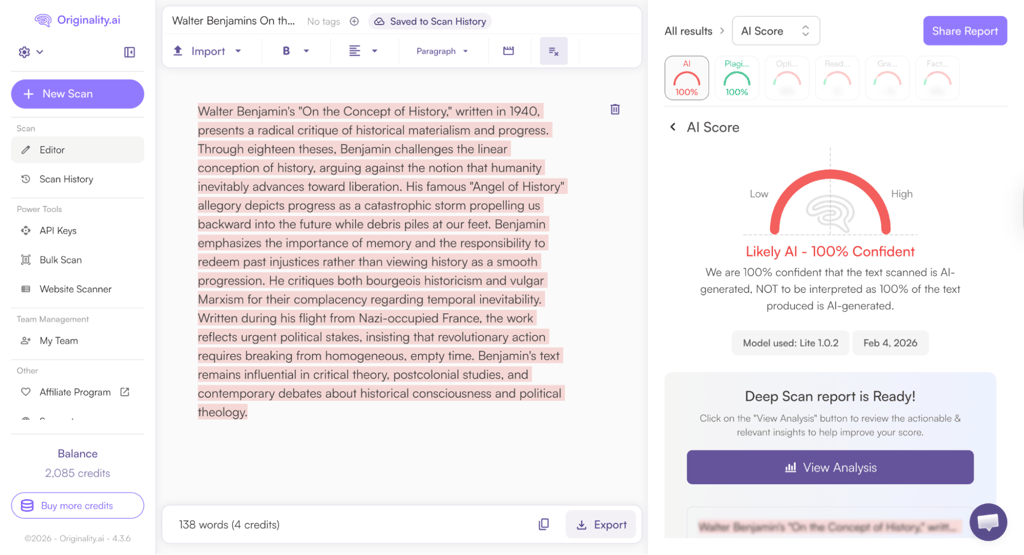Click the text alignment icon
This screenshot has height=555, width=1024.
(355, 51)
